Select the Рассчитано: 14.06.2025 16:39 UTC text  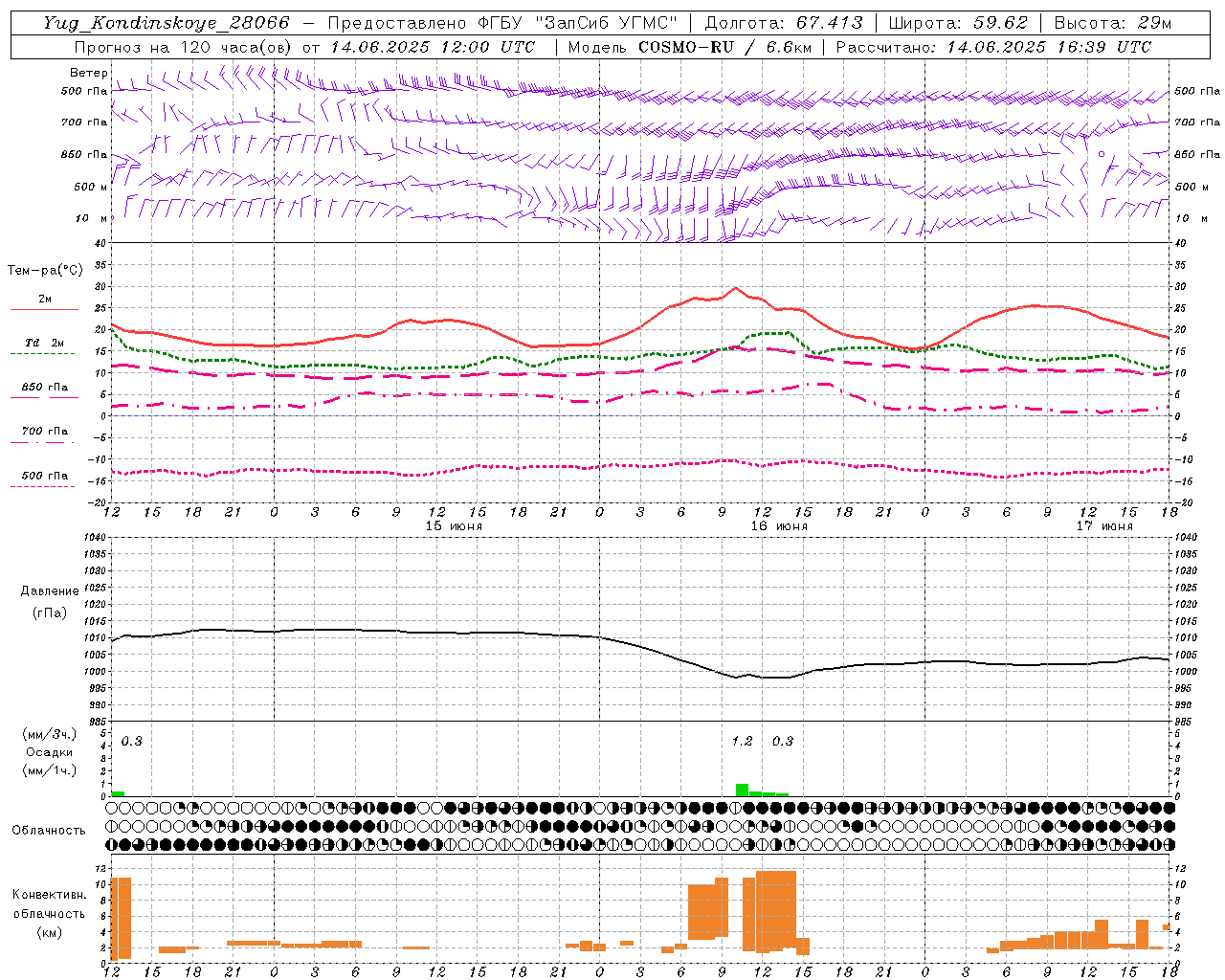pos(994,47)
